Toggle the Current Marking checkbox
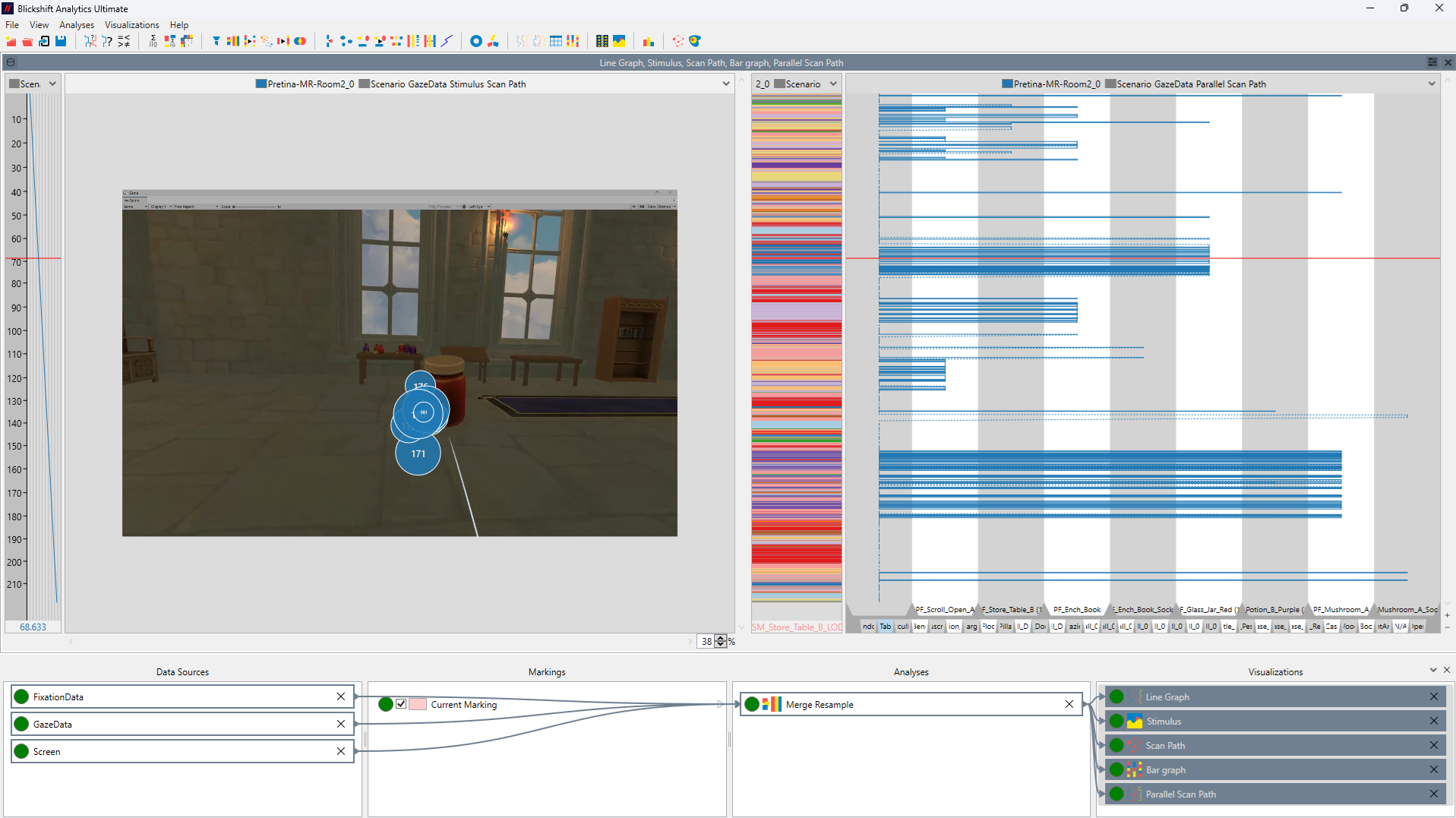The width and height of the screenshot is (1456, 818). point(401,704)
